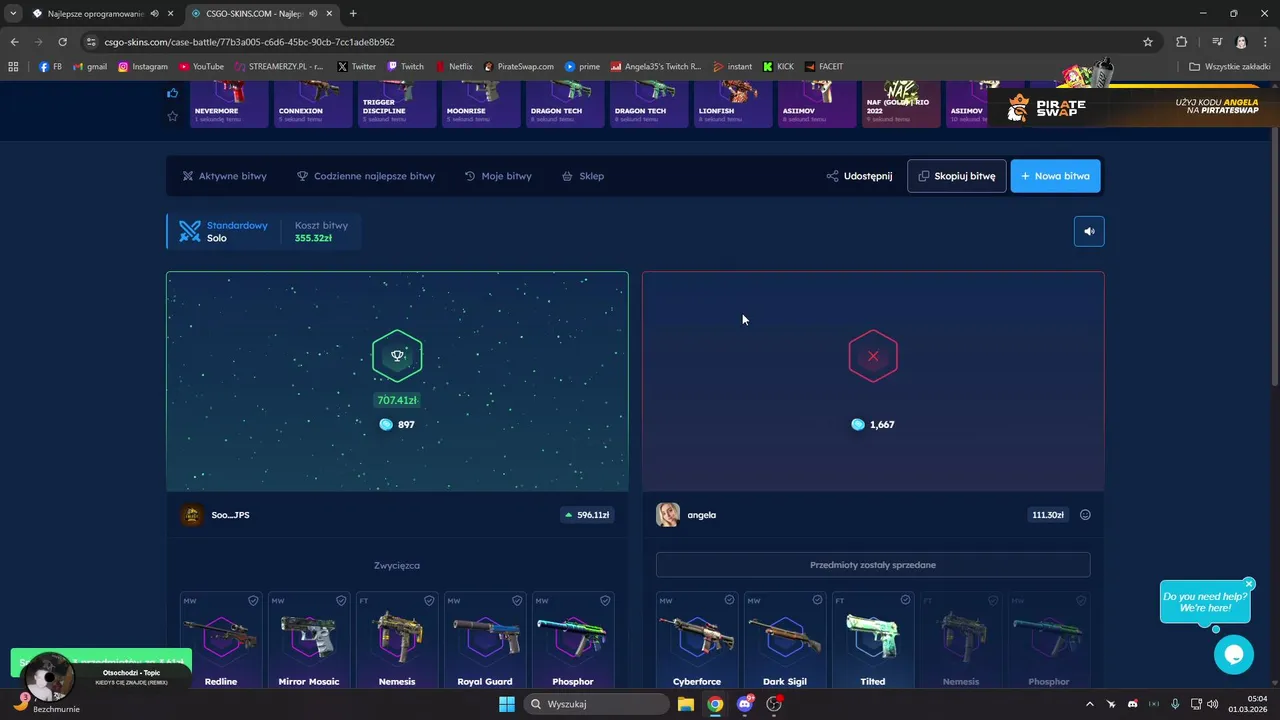This screenshot has width=1280, height=720.
Task: Select the MOONRISE drop card
Action: click(481, 104)
